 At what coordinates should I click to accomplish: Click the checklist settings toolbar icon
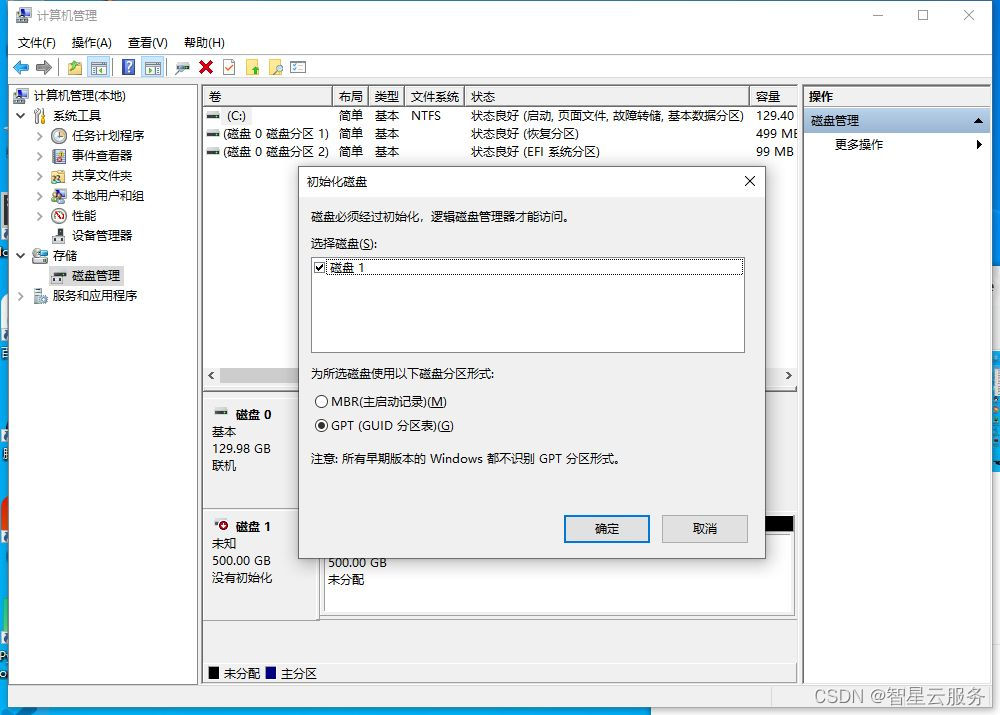pyautogui.click(x=298, y=67)
